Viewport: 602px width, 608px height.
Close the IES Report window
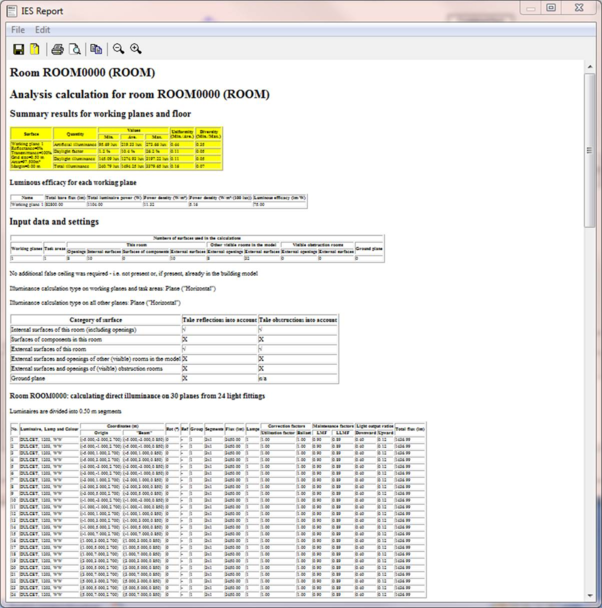578,8
